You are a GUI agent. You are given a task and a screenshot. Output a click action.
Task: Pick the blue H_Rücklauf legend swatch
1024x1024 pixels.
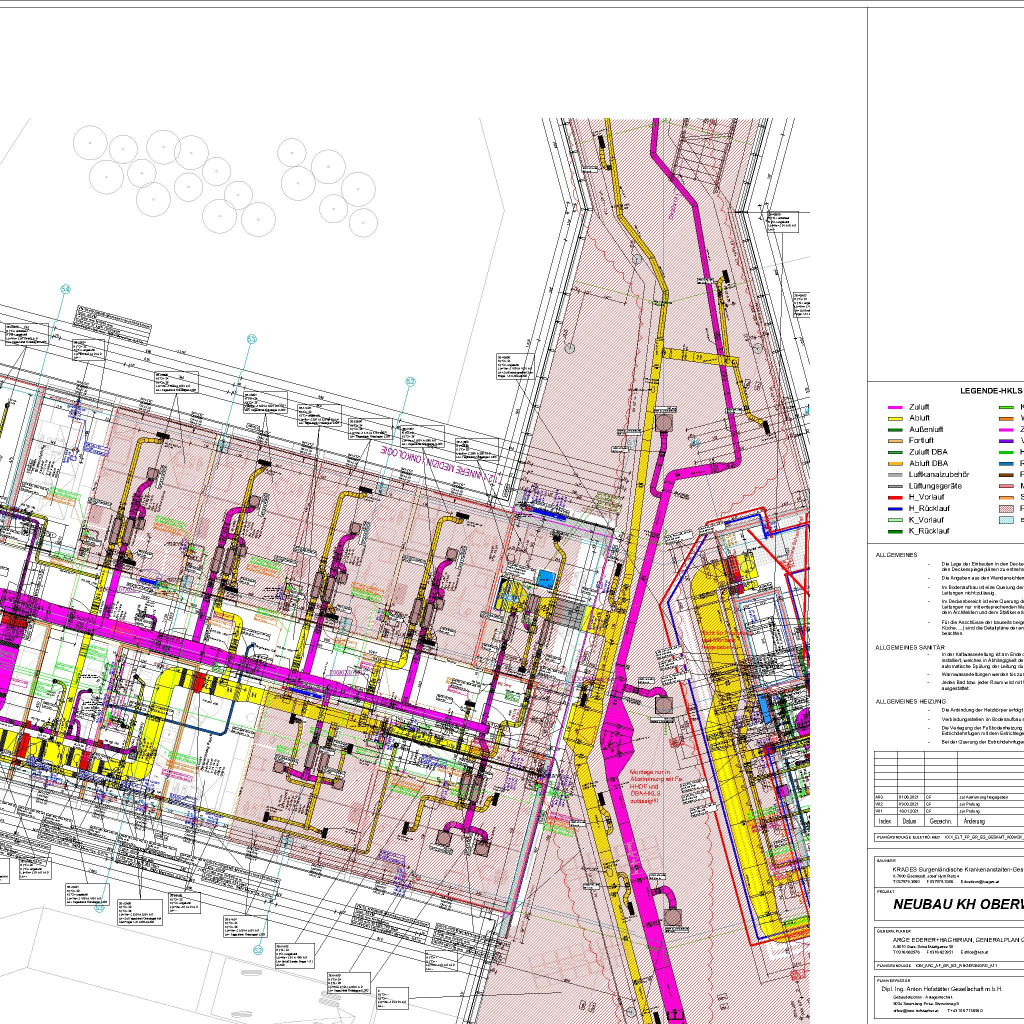895,507
